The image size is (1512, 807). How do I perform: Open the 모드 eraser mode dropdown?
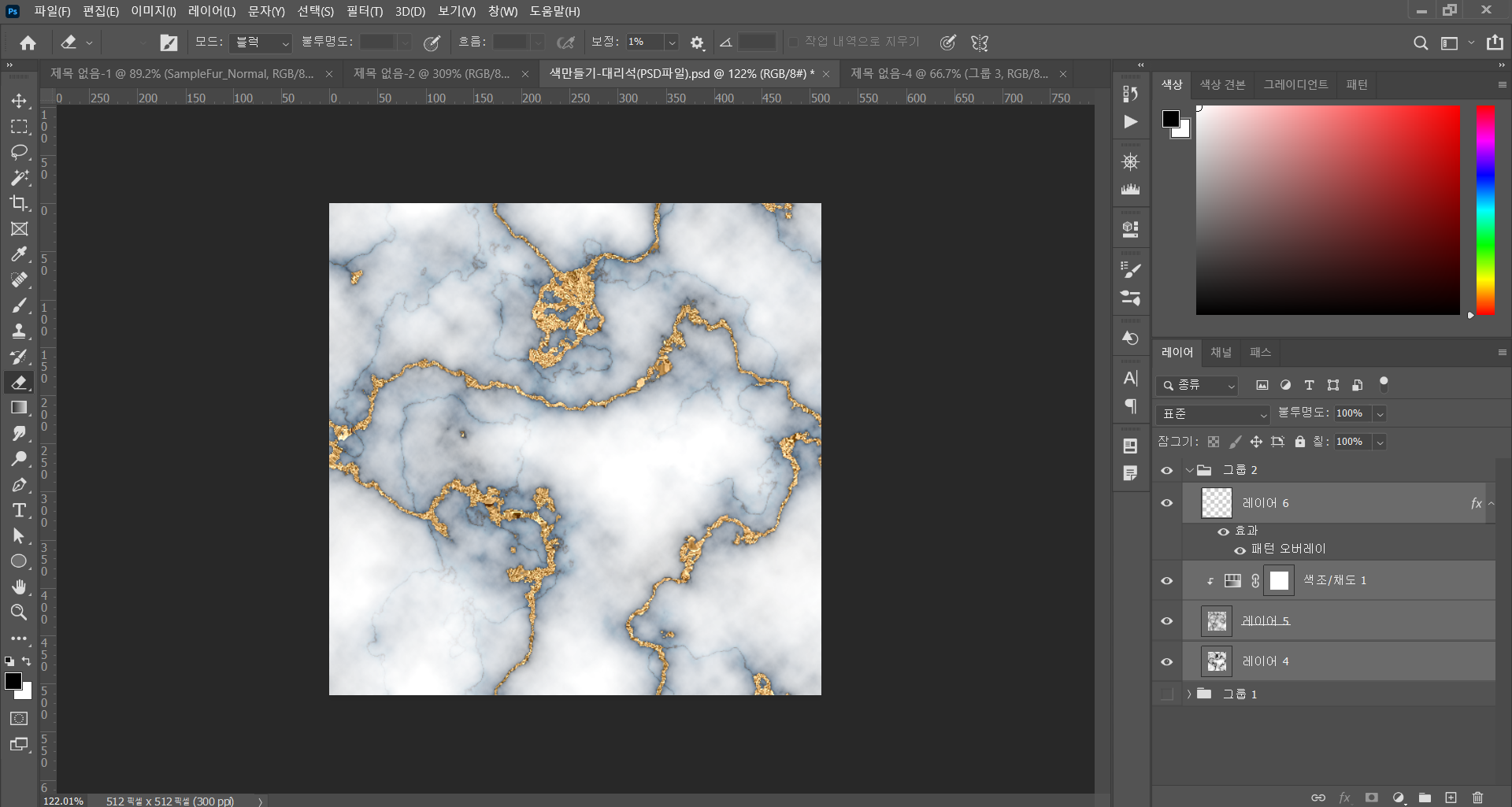pos(261,43)
